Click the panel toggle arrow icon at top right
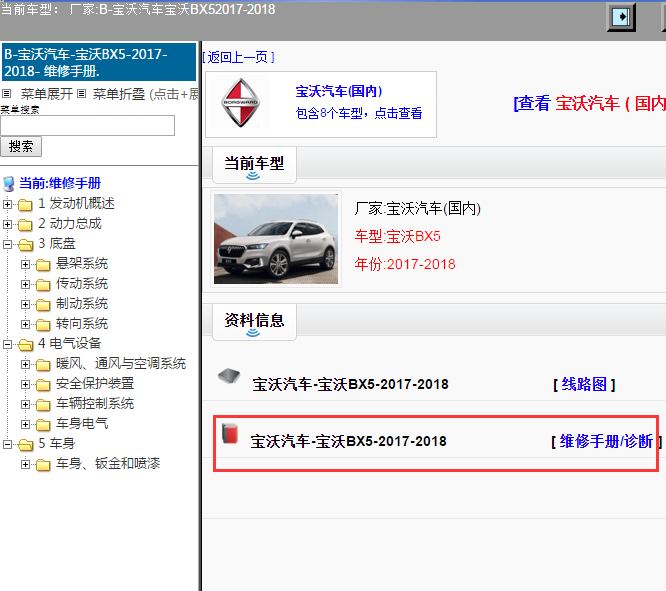 (x=621, y=17)
